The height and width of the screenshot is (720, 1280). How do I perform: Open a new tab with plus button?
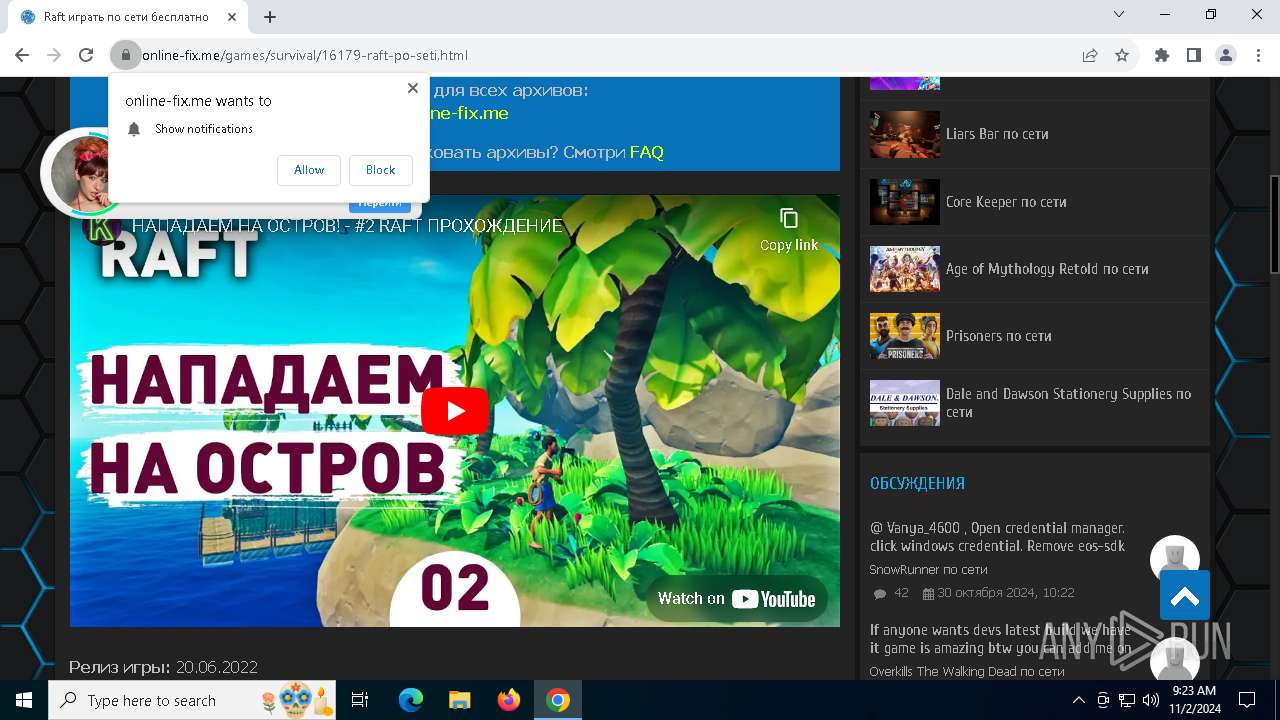[270, 17]
